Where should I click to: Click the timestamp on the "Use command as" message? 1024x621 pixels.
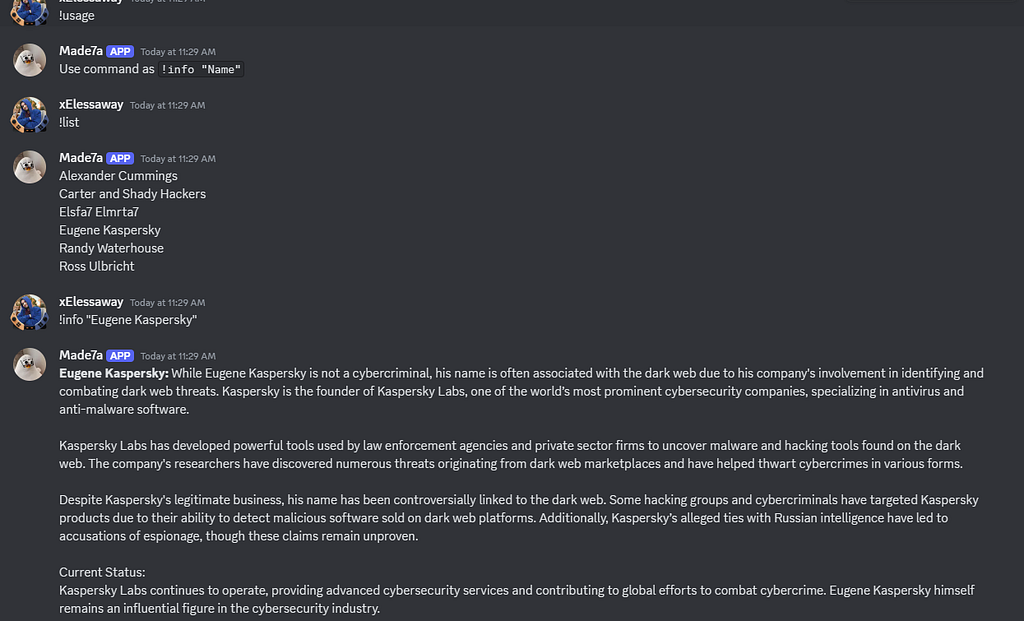tap(178, 52)
